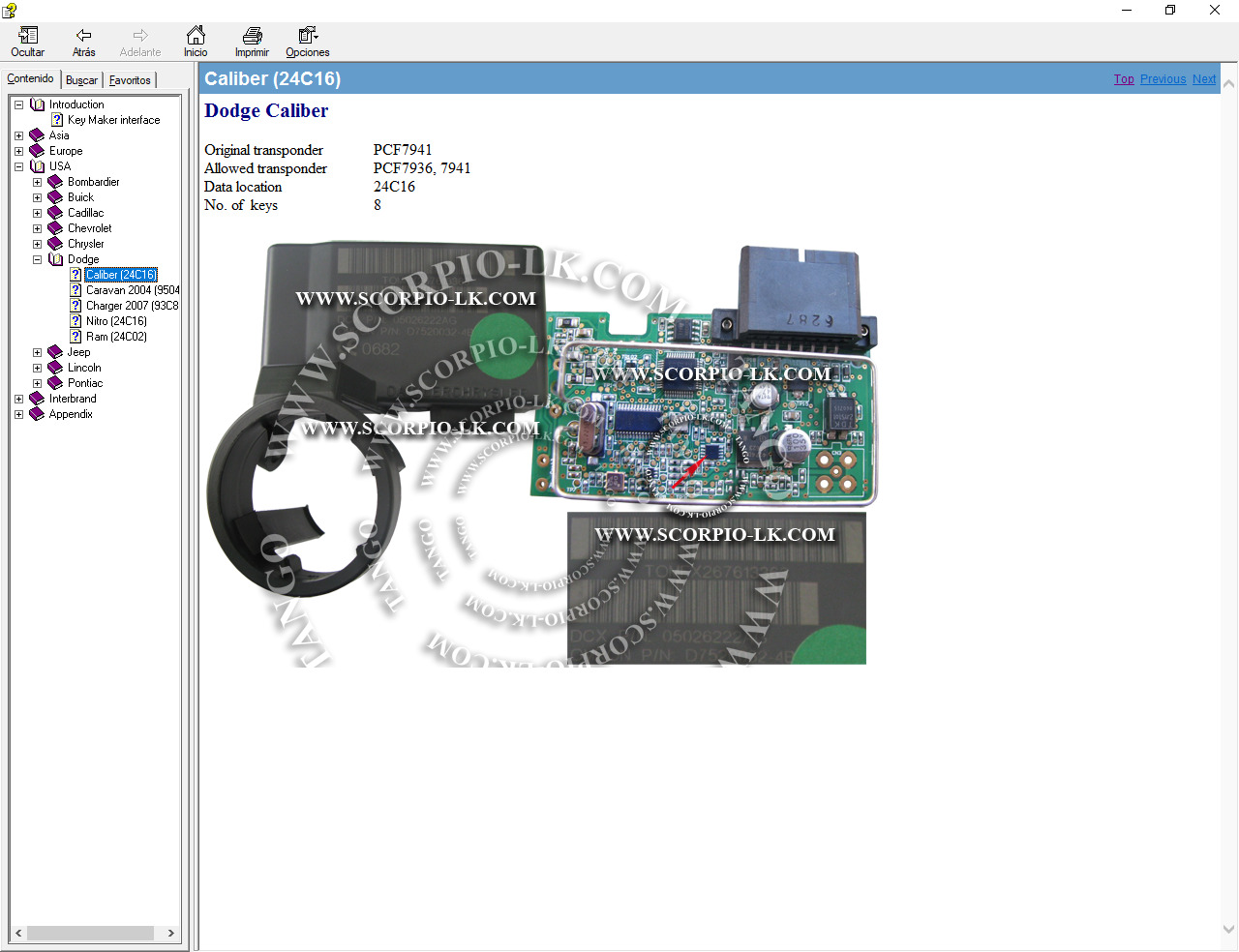Click the 'PCF7936, 7941' transponder value
1239x952 pixels.
[422, 168]
